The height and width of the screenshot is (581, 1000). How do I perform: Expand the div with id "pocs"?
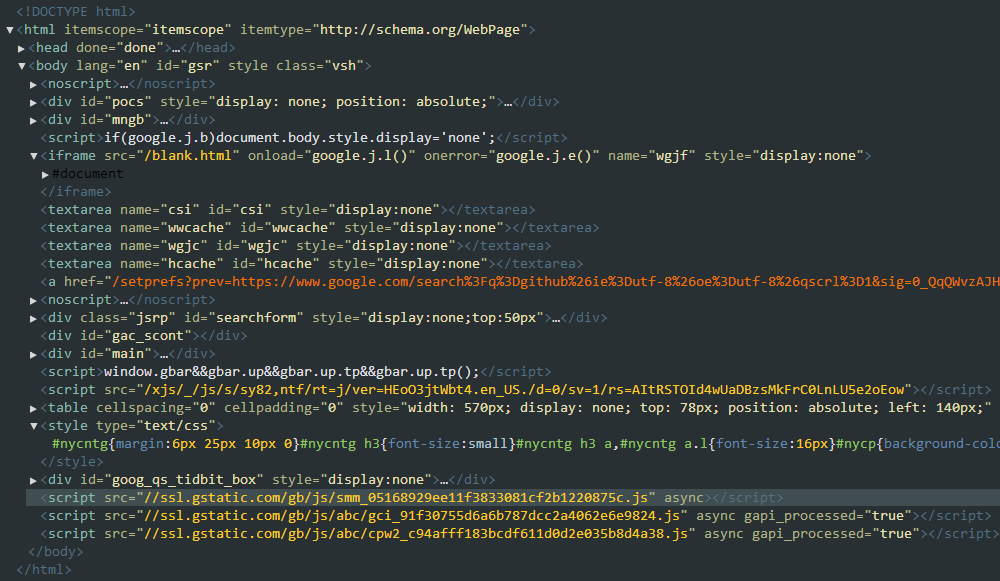33,101
